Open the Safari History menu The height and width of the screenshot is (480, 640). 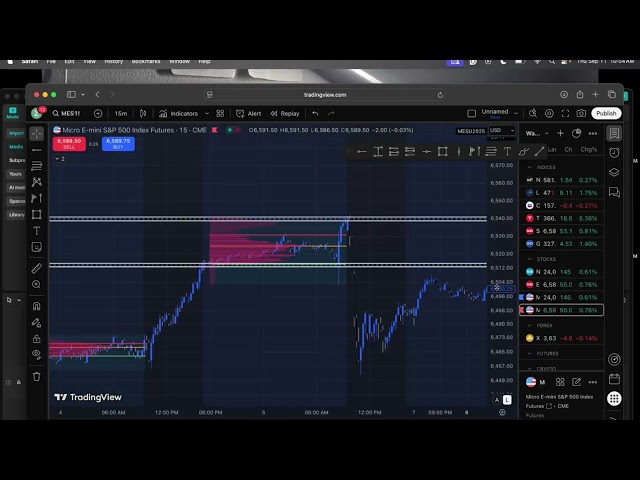click(113, 62)
